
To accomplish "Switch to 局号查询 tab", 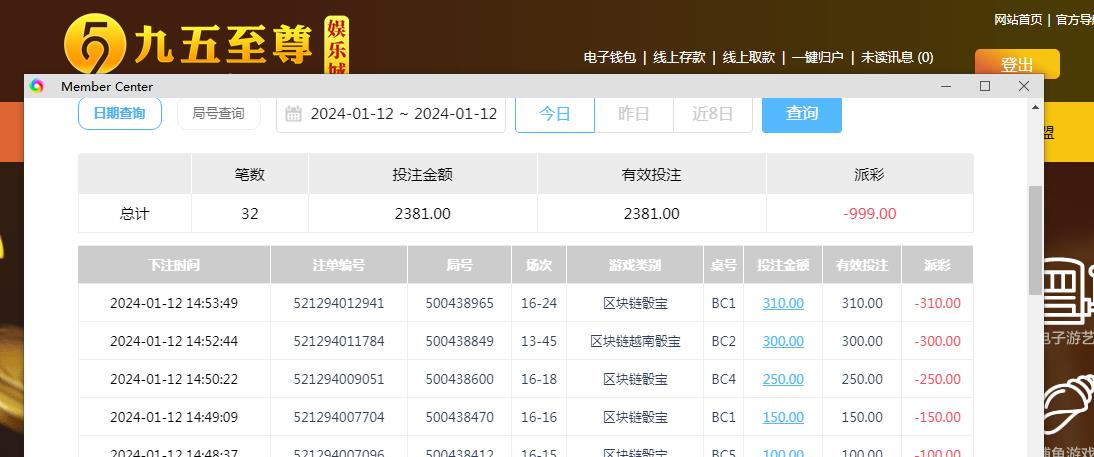I will [218, 113].
